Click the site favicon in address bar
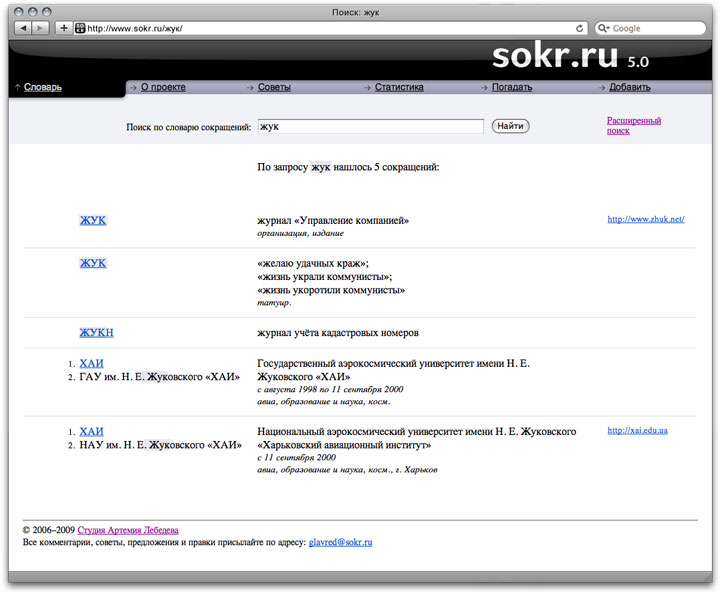 point(80,28)
